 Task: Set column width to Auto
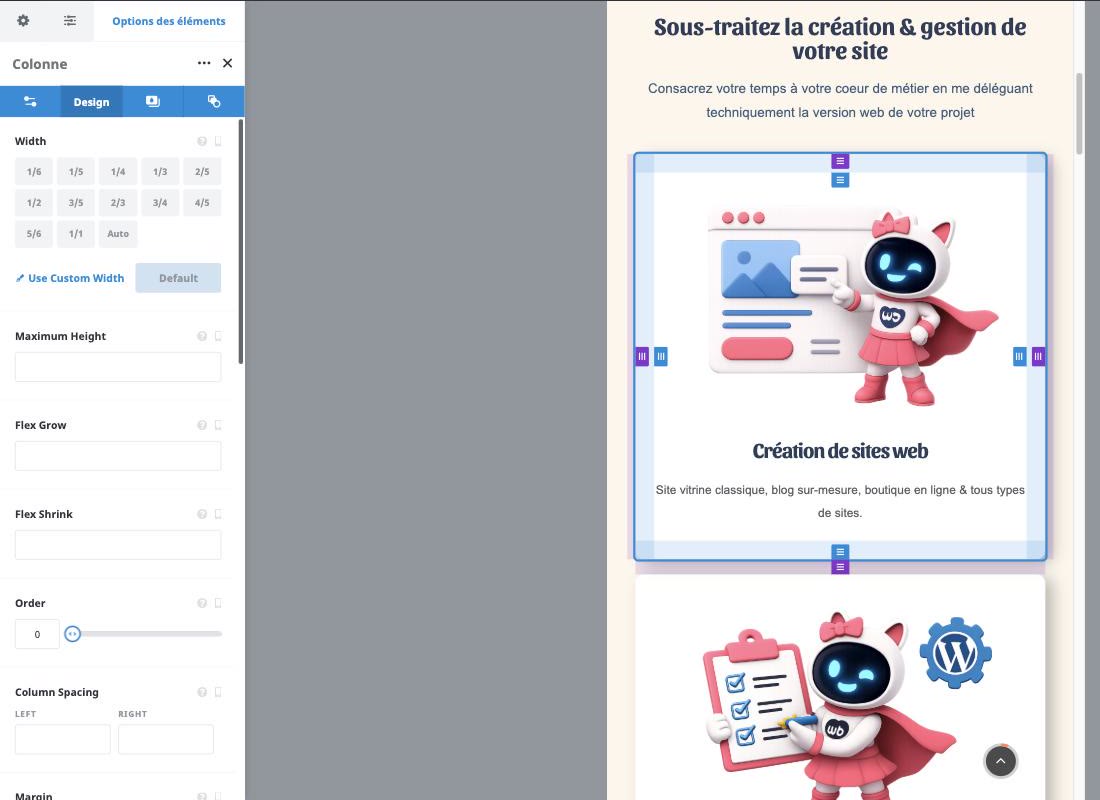[118, 234]
